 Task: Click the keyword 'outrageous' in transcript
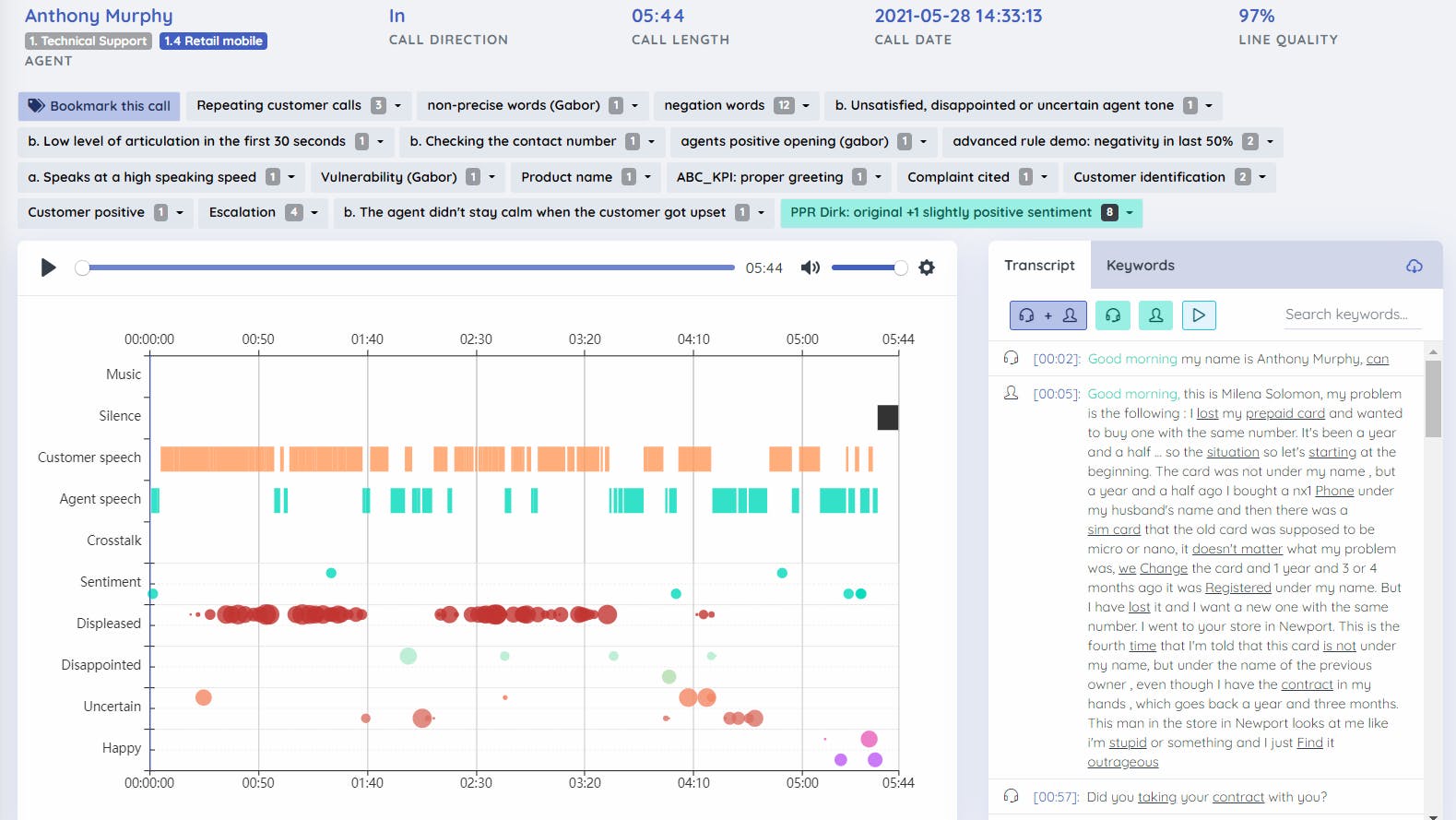point(1122,762)
